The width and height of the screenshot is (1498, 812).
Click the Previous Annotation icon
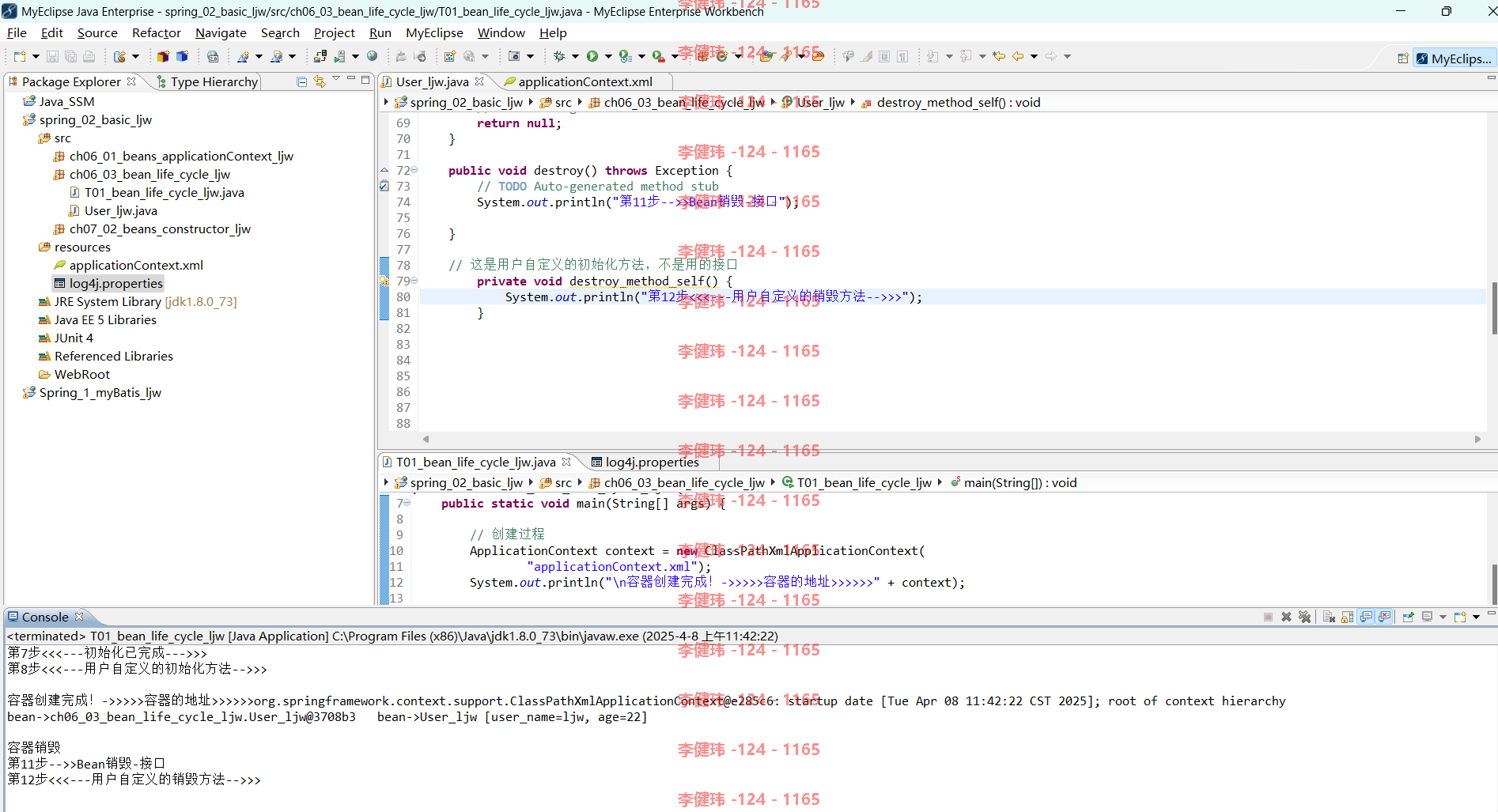(x=965, y=56)
